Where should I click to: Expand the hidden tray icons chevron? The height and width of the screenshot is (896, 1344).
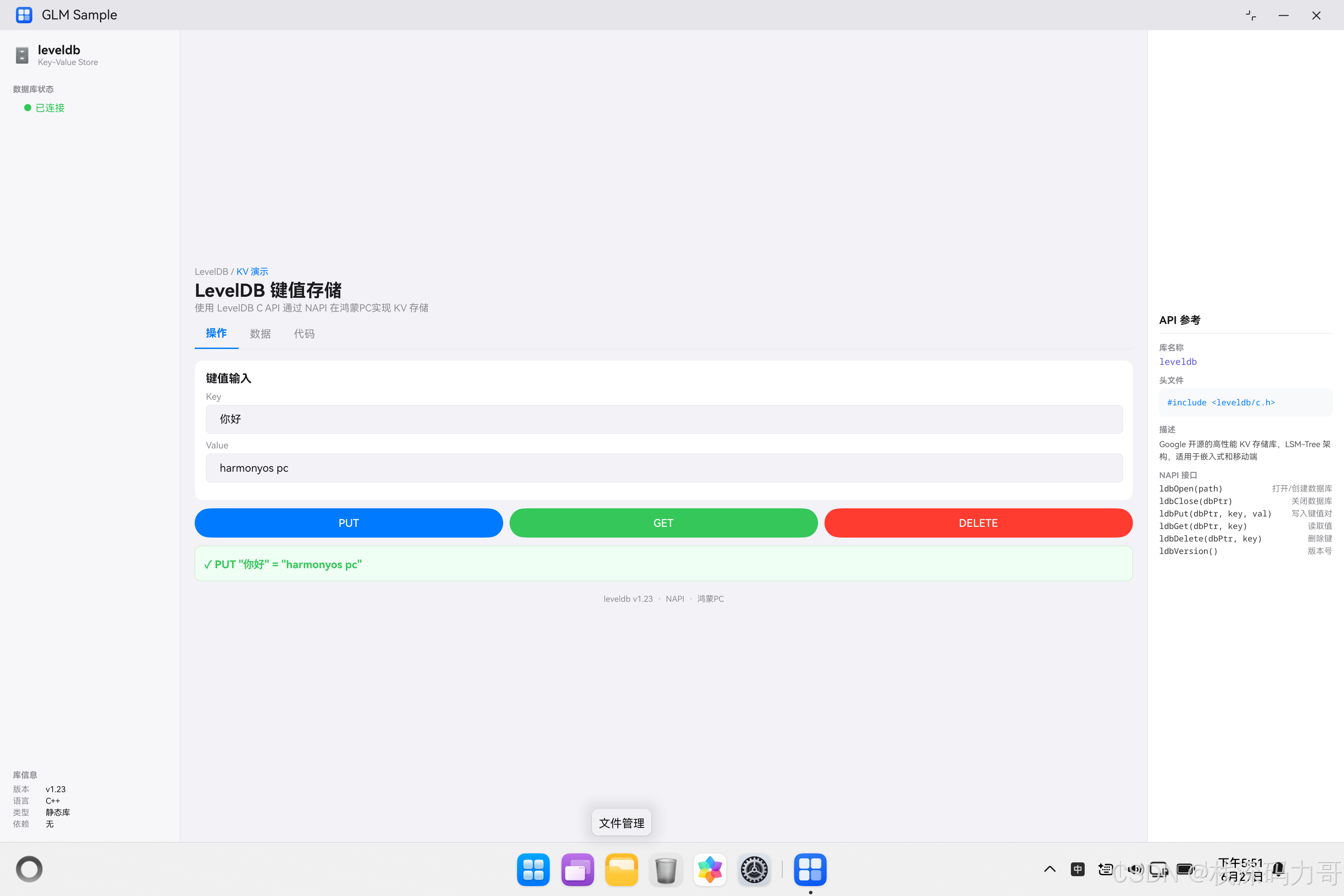[1050, 870]
